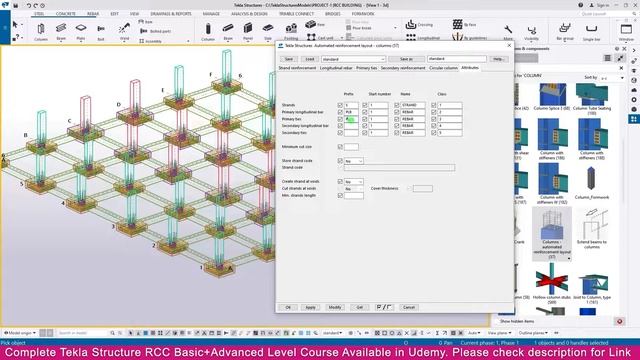
Task: Undo the last action
Action: 29,6
